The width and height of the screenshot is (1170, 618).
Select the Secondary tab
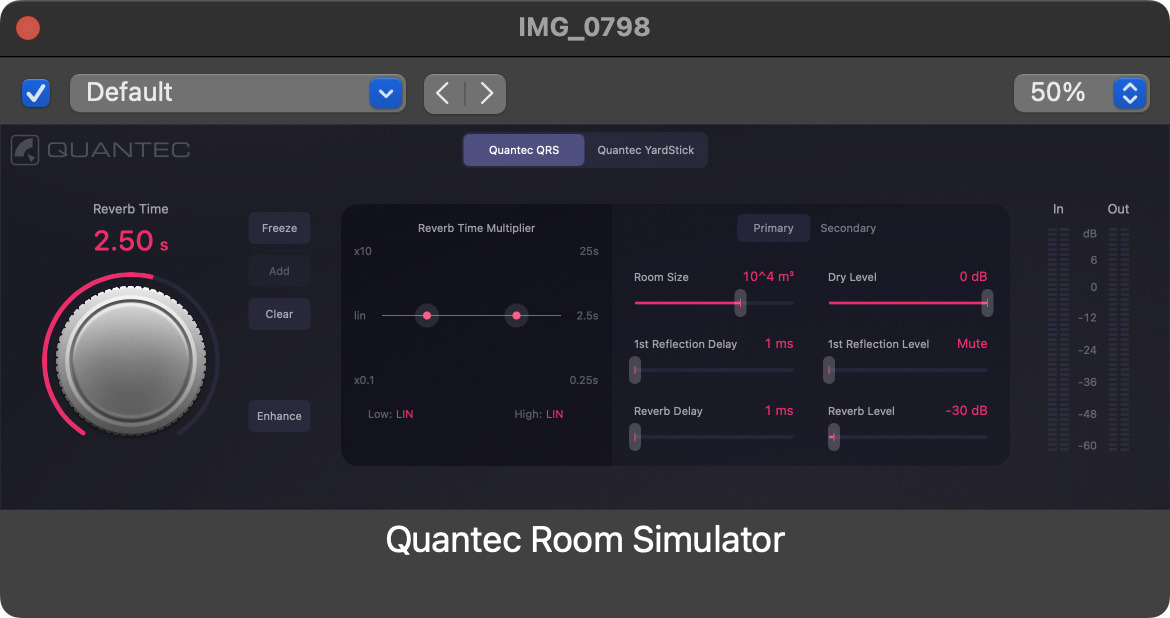click(x=848, y=228)
